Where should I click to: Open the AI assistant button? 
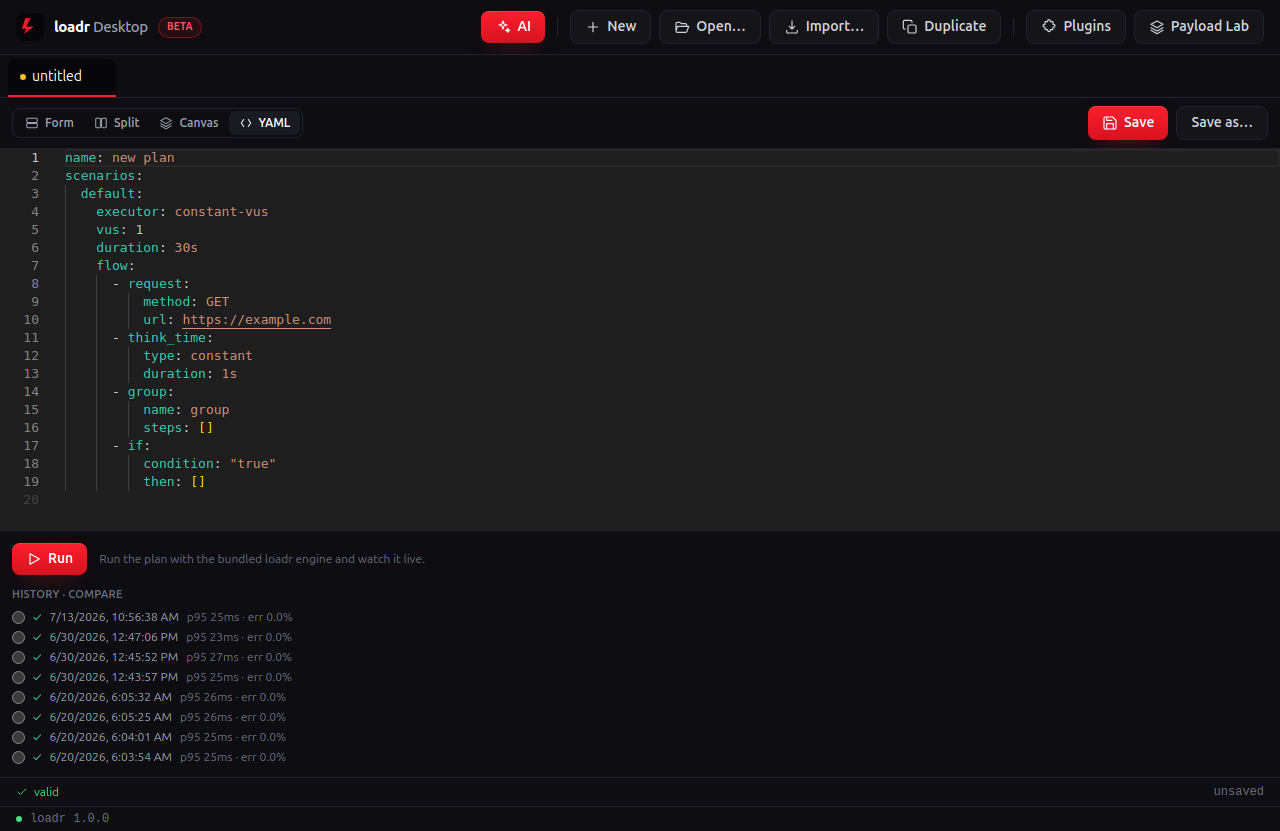pos(513,27)
